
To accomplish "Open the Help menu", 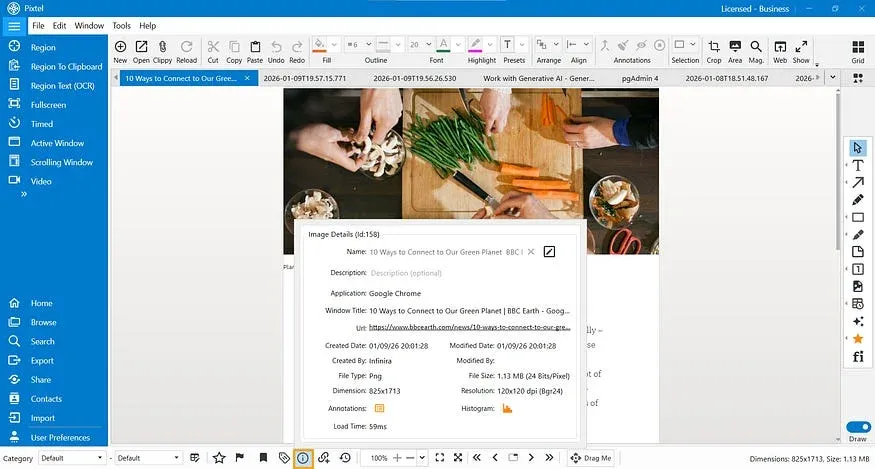I will 147,26.
